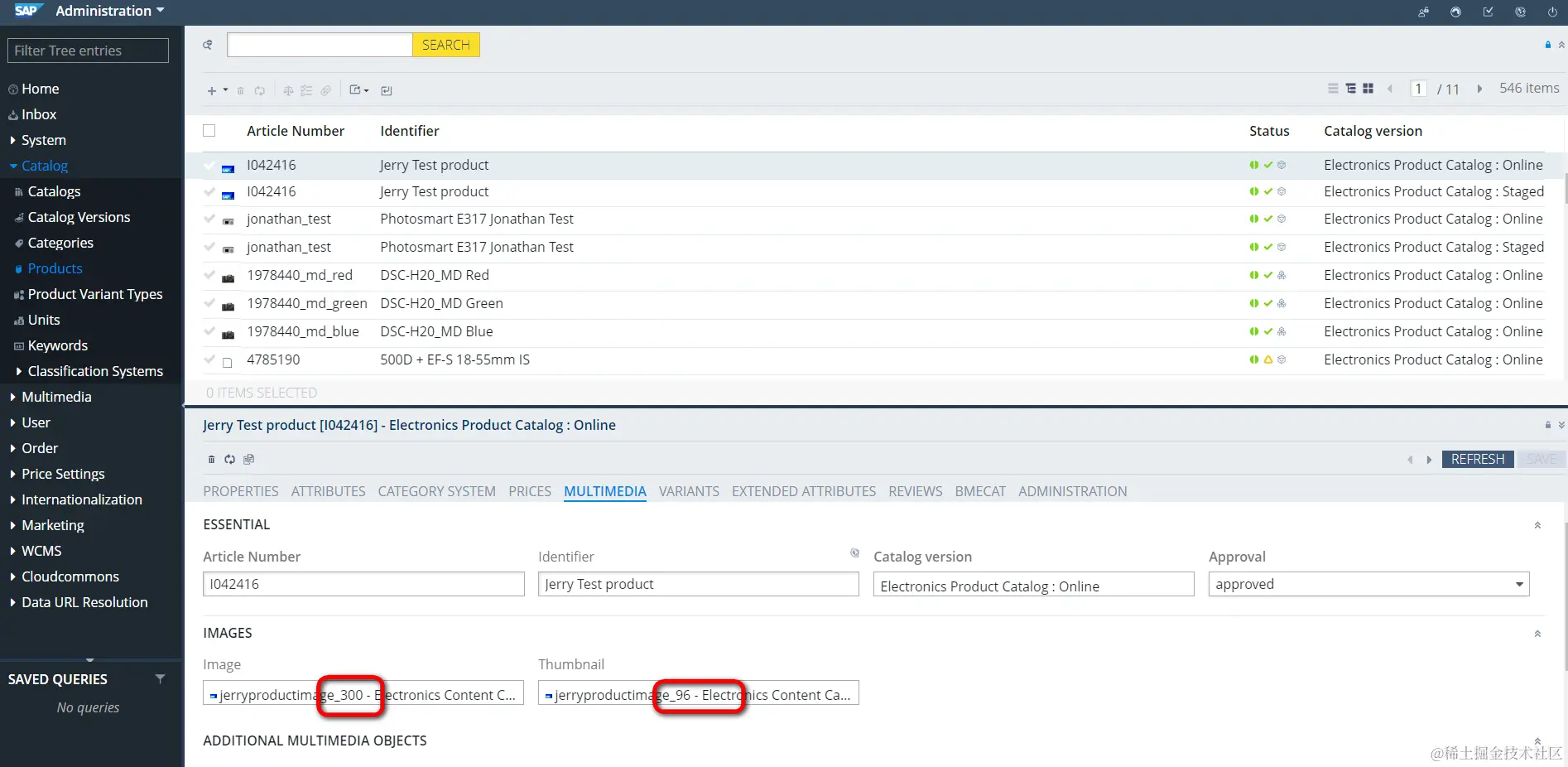Tick the checkmark for 1978440_md_blue row
Viewport: 1568px width, 767px height.
(209, 331)
